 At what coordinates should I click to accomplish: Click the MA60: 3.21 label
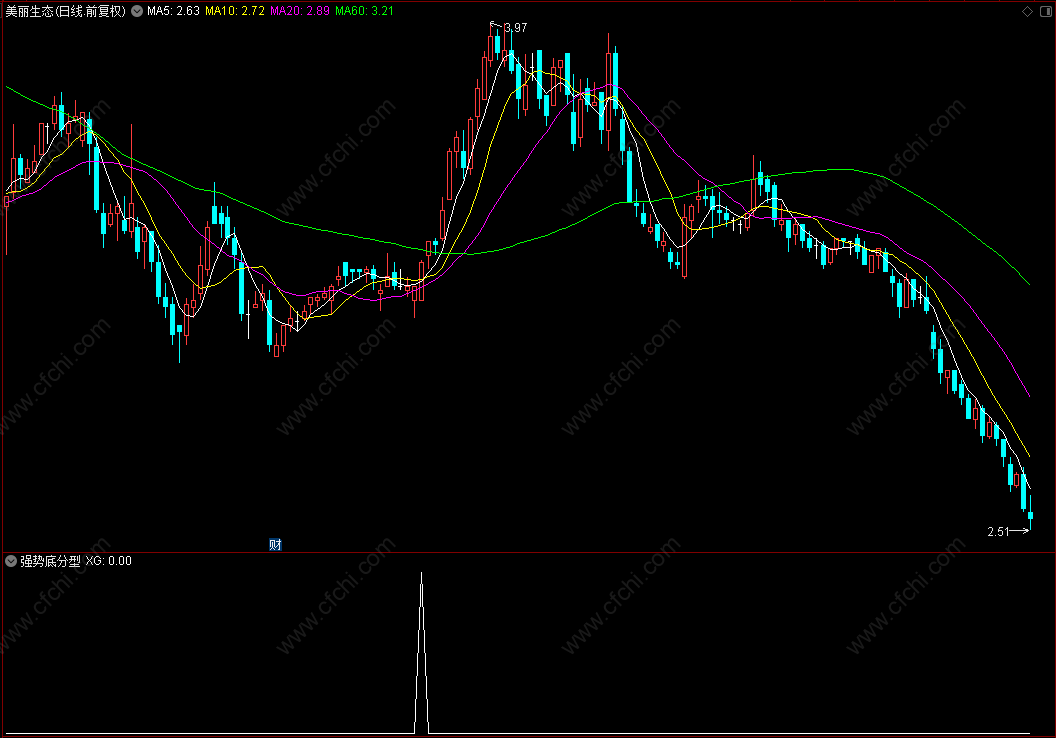point(364,11)
